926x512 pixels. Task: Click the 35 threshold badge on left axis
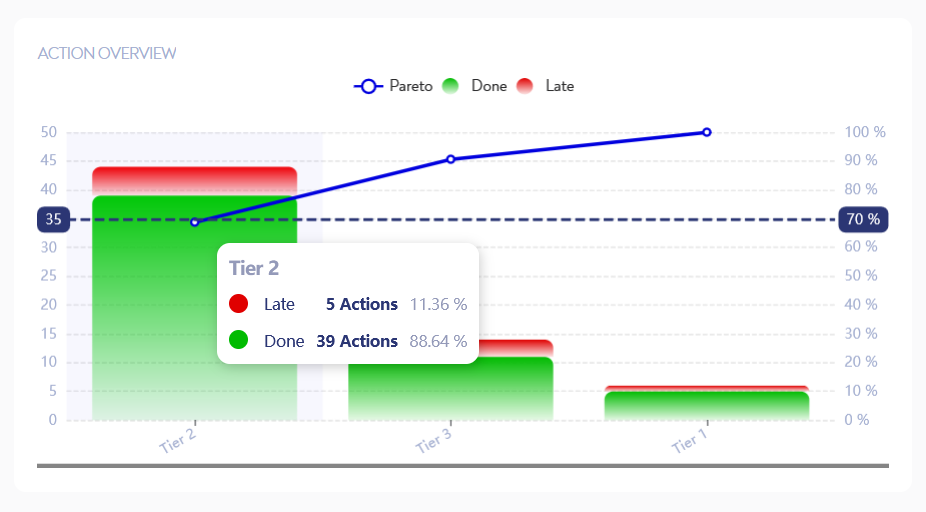point(53,219)
